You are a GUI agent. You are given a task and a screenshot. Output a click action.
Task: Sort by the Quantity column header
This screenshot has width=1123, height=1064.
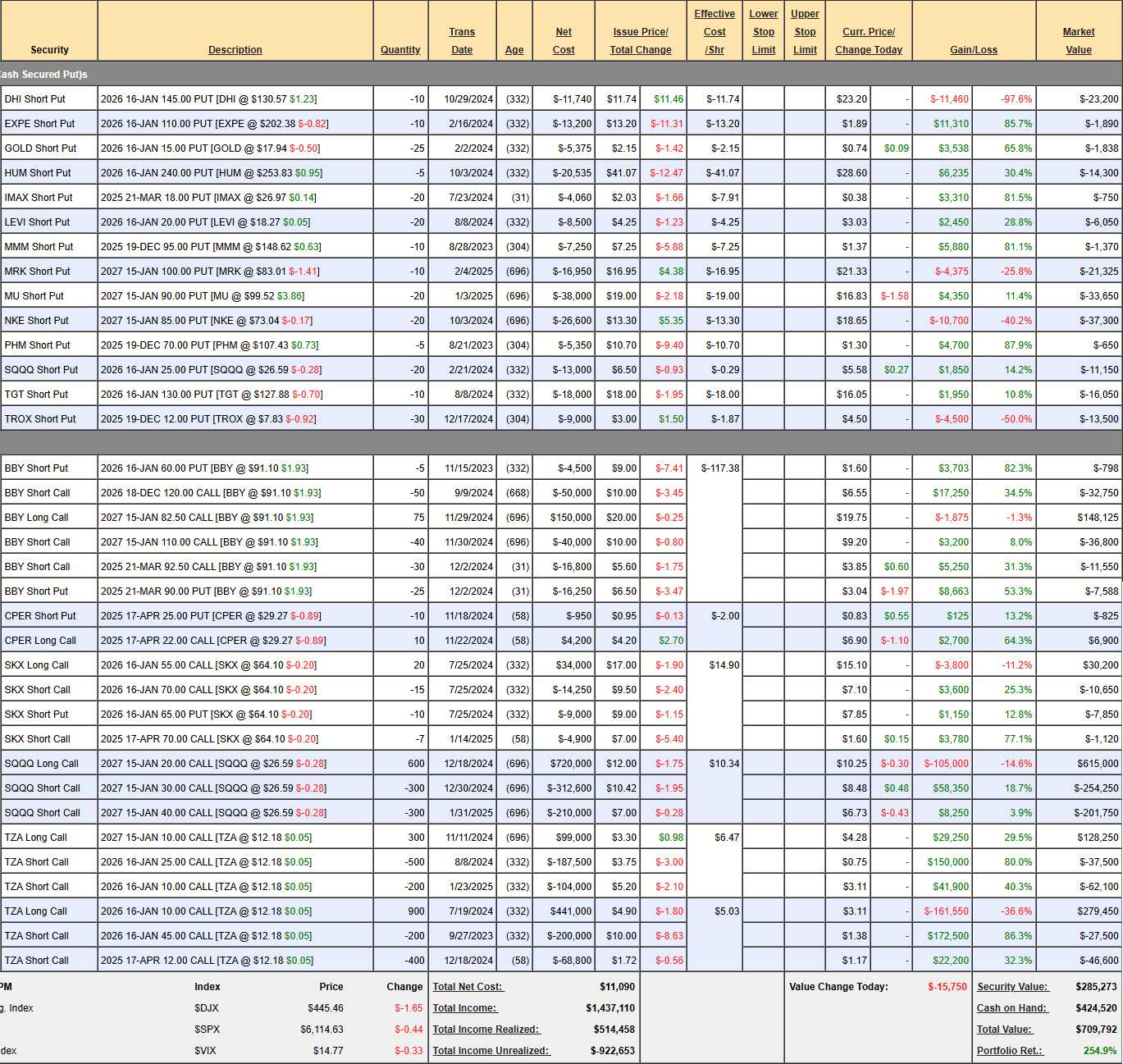click(400, 50)
